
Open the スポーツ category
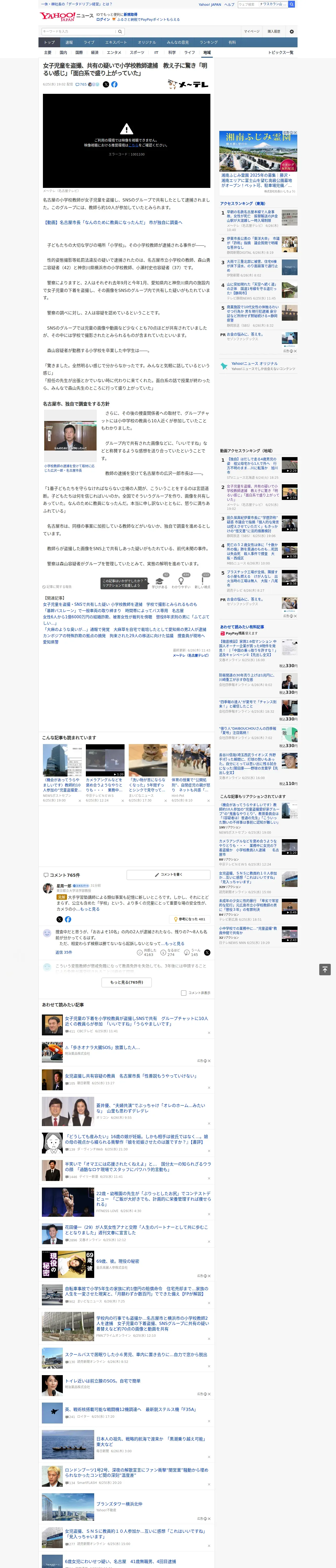pyautogui.click(x=137, y=52)
